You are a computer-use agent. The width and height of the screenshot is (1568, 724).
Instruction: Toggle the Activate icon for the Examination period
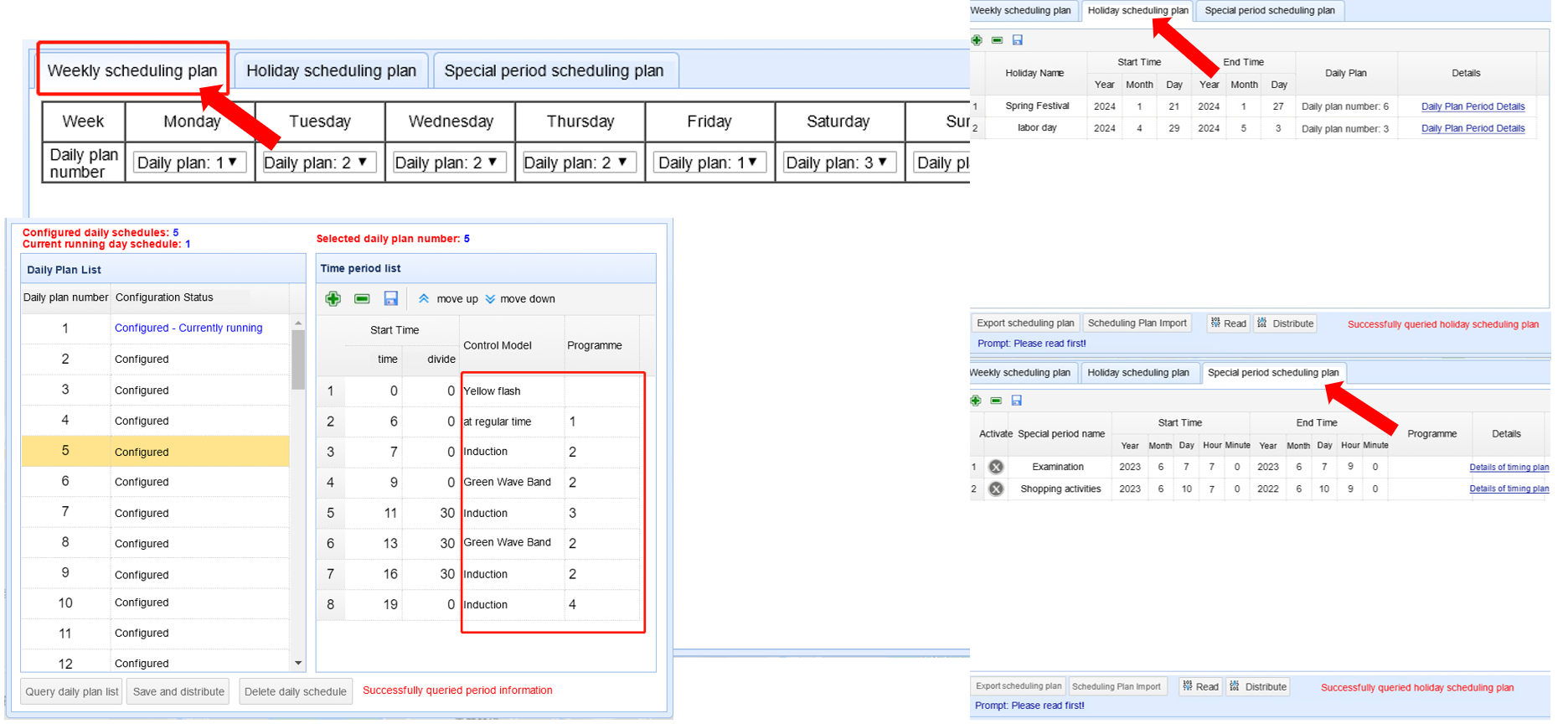996,468
